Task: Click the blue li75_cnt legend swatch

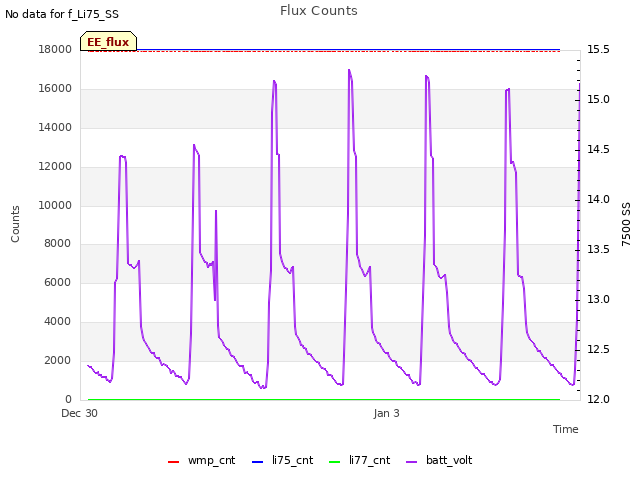Action: pyautogui.click(x=258, y=462)
